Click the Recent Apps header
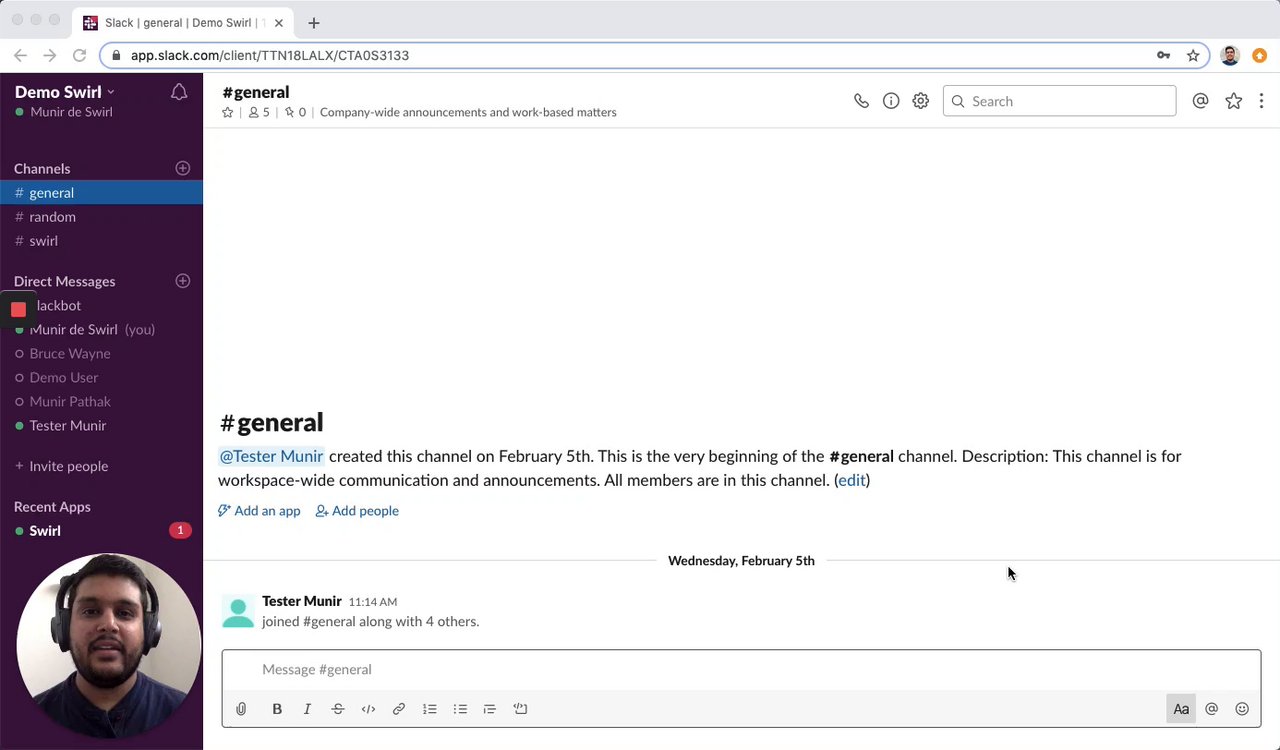The width and height of the screenshot is (1280, 750). 52,507
